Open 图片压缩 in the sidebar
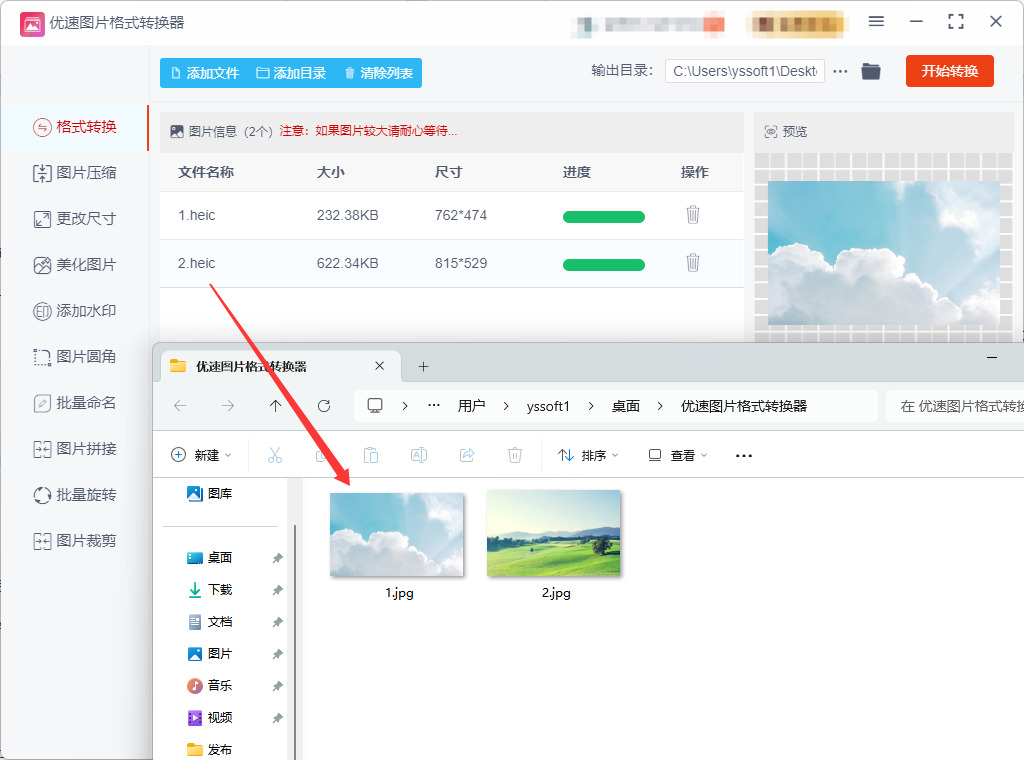 click(74, 173)
